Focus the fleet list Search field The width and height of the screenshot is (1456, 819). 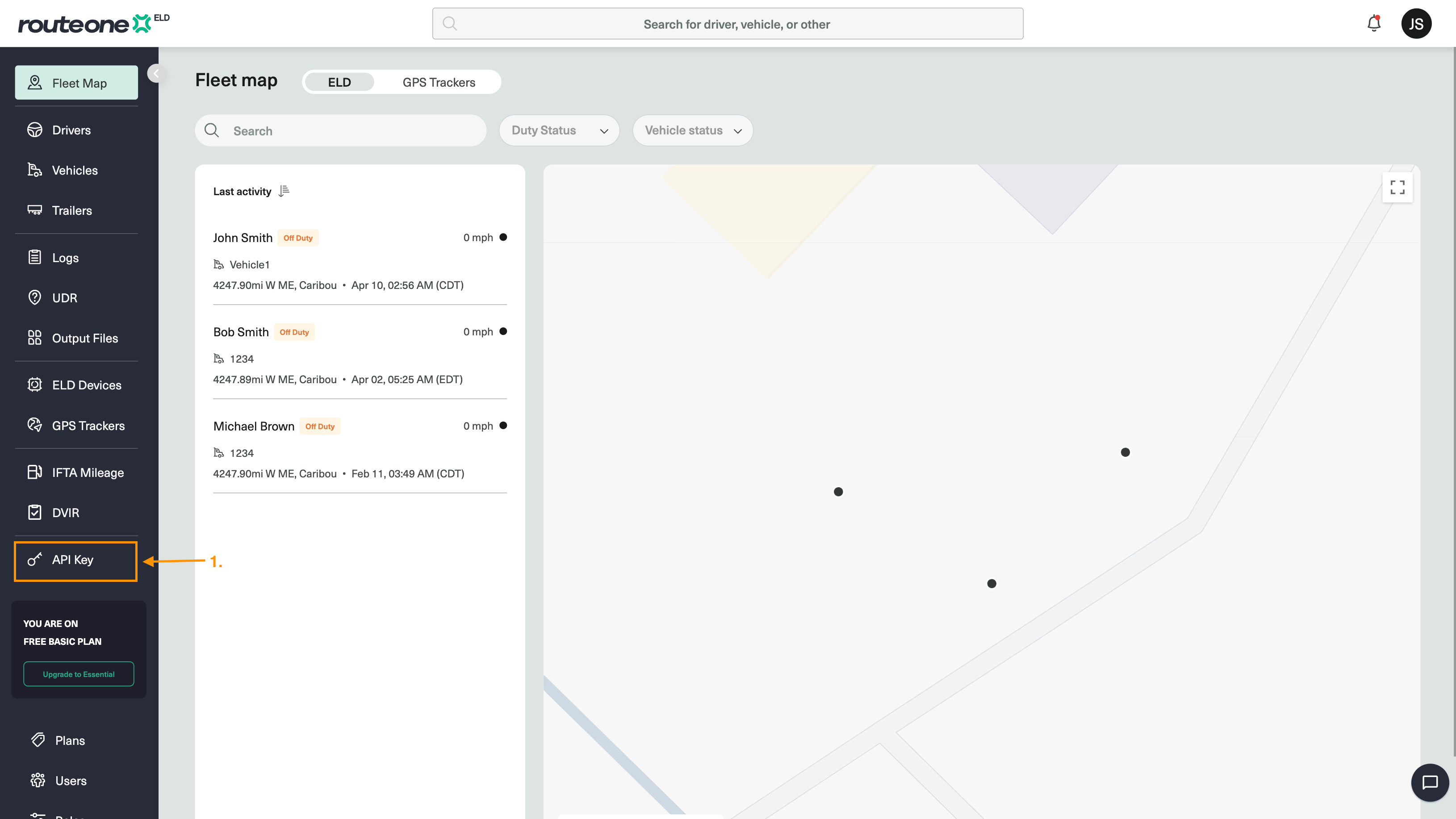click(x=340, y=130)
